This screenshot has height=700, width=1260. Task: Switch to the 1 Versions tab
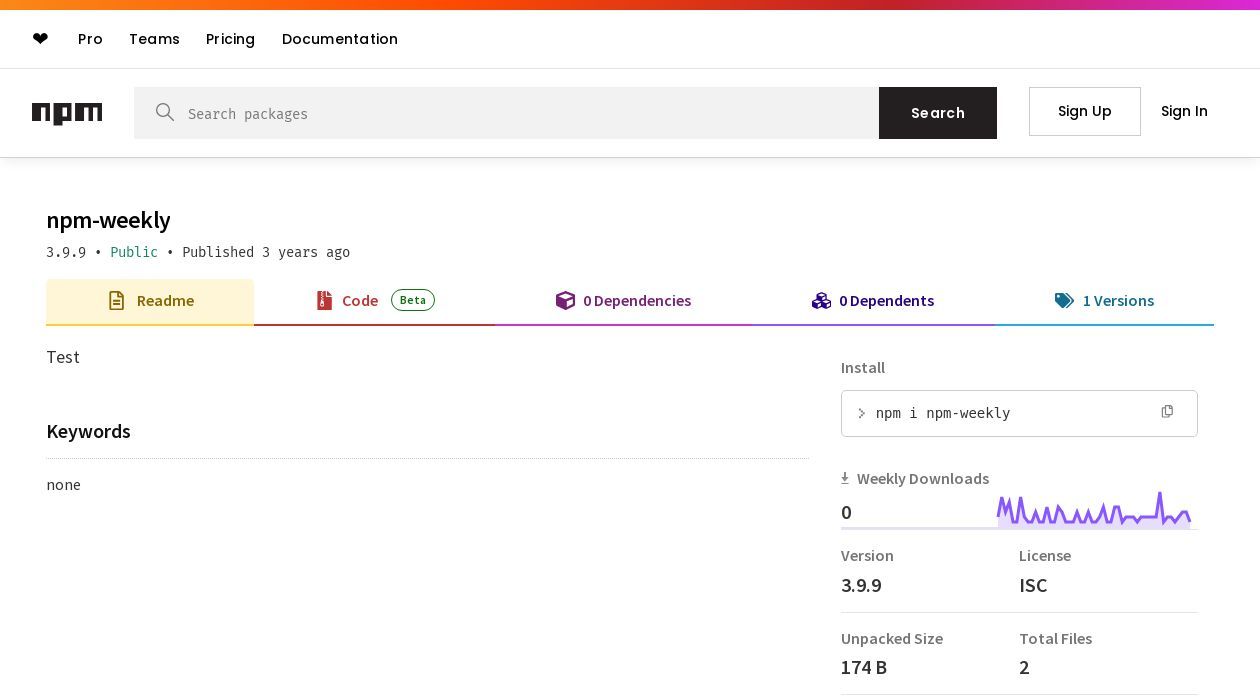[x=1117, y=301]
